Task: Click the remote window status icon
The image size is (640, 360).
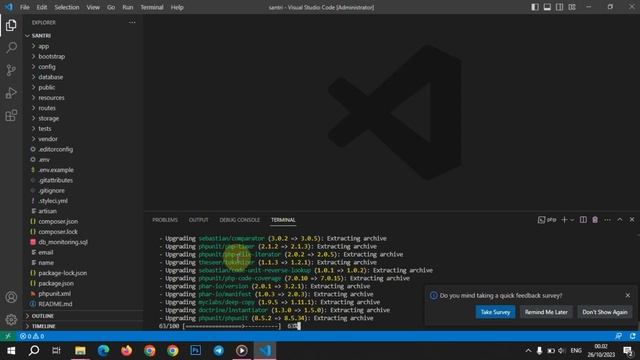Action: pos(8,336)
